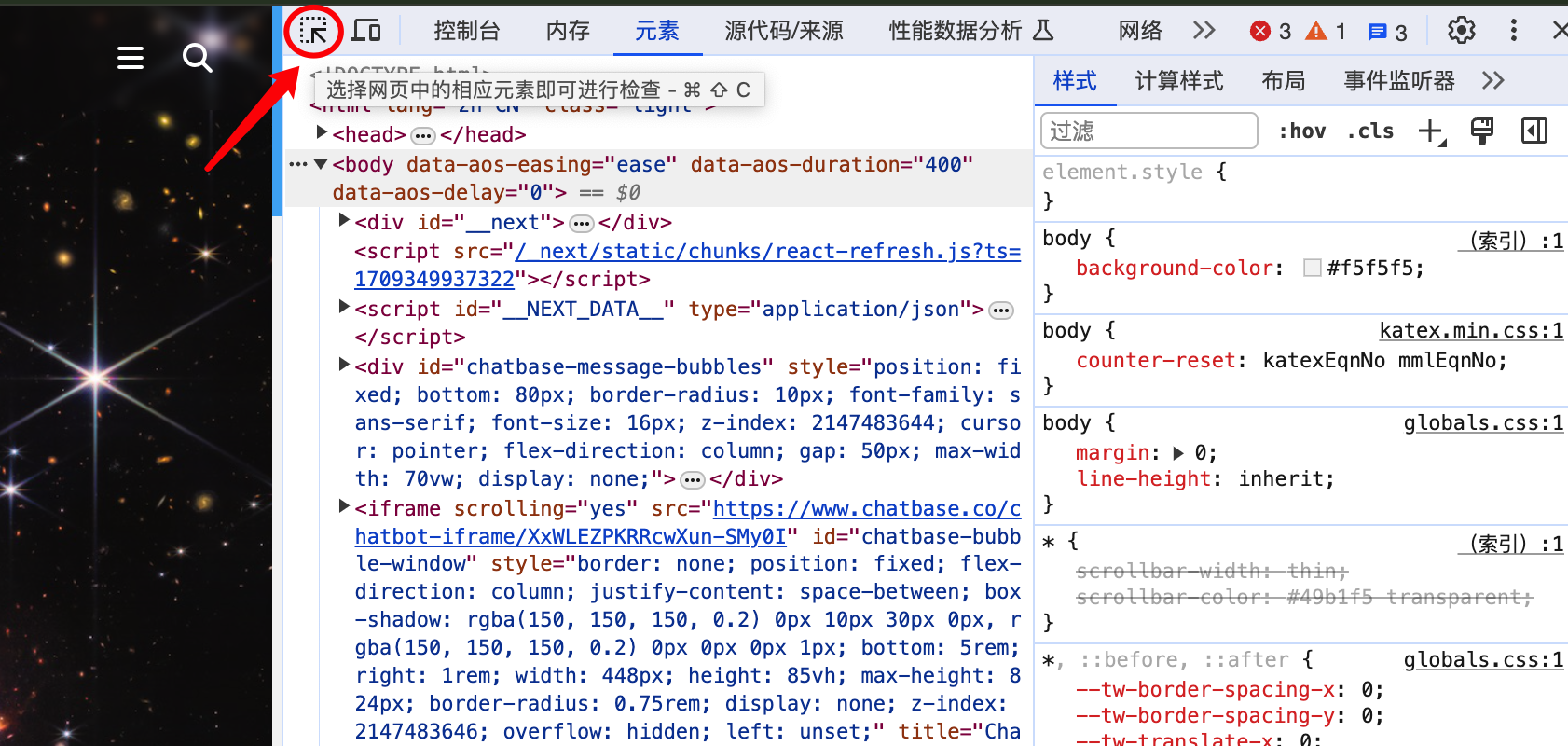Expand the chatbase-message-bubbles div node

point(344,365)
